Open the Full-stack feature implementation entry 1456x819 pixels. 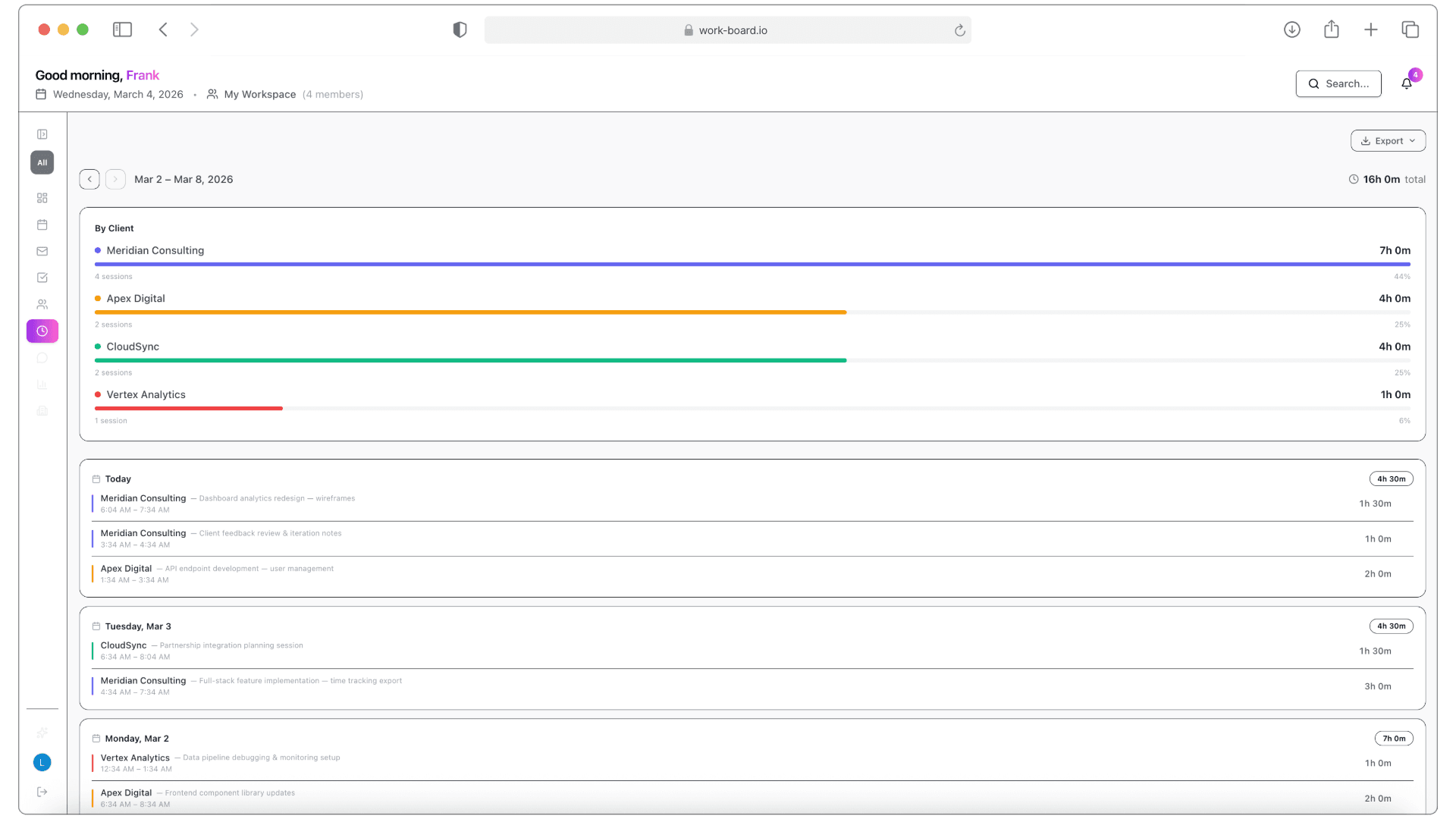[752, 686]
